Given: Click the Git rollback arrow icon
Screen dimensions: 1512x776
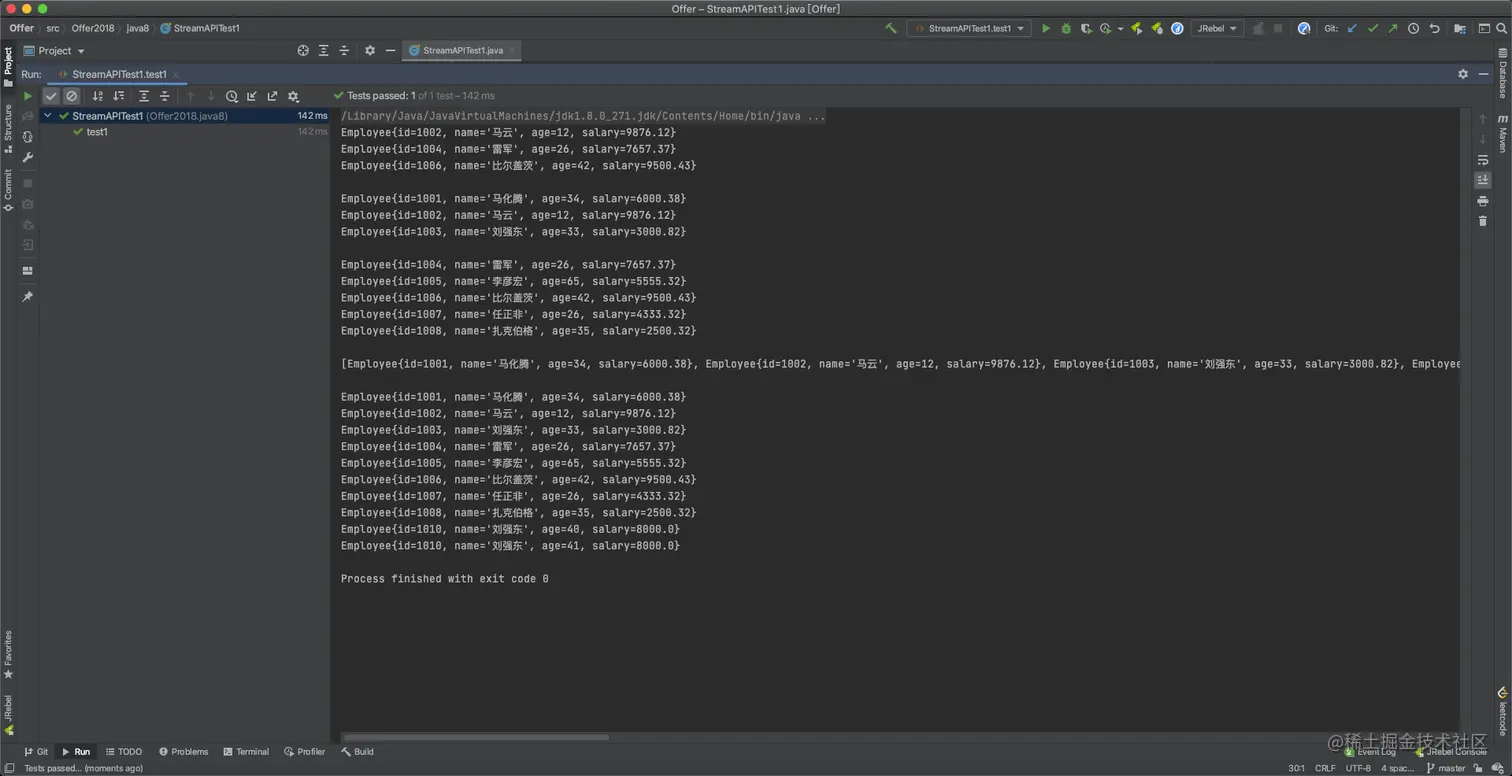Looking at the screenshot, I should click(1434, 29).
